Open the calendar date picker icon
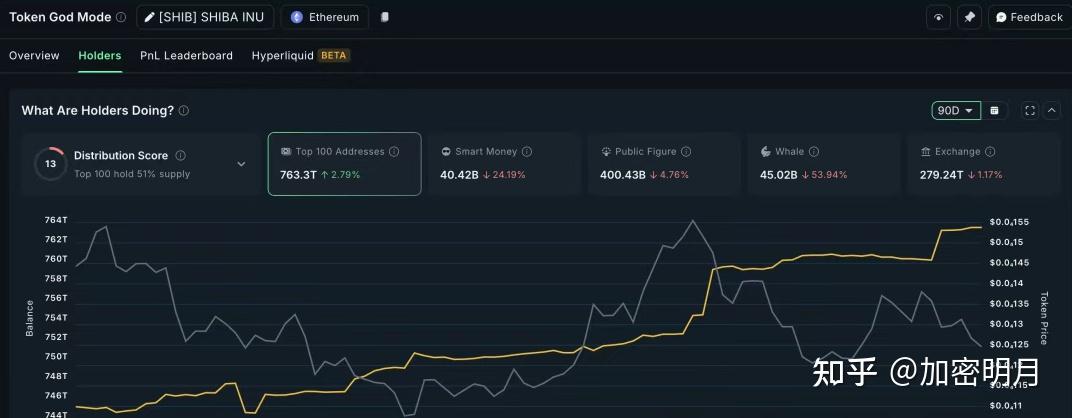 click(x=994, y=110)
